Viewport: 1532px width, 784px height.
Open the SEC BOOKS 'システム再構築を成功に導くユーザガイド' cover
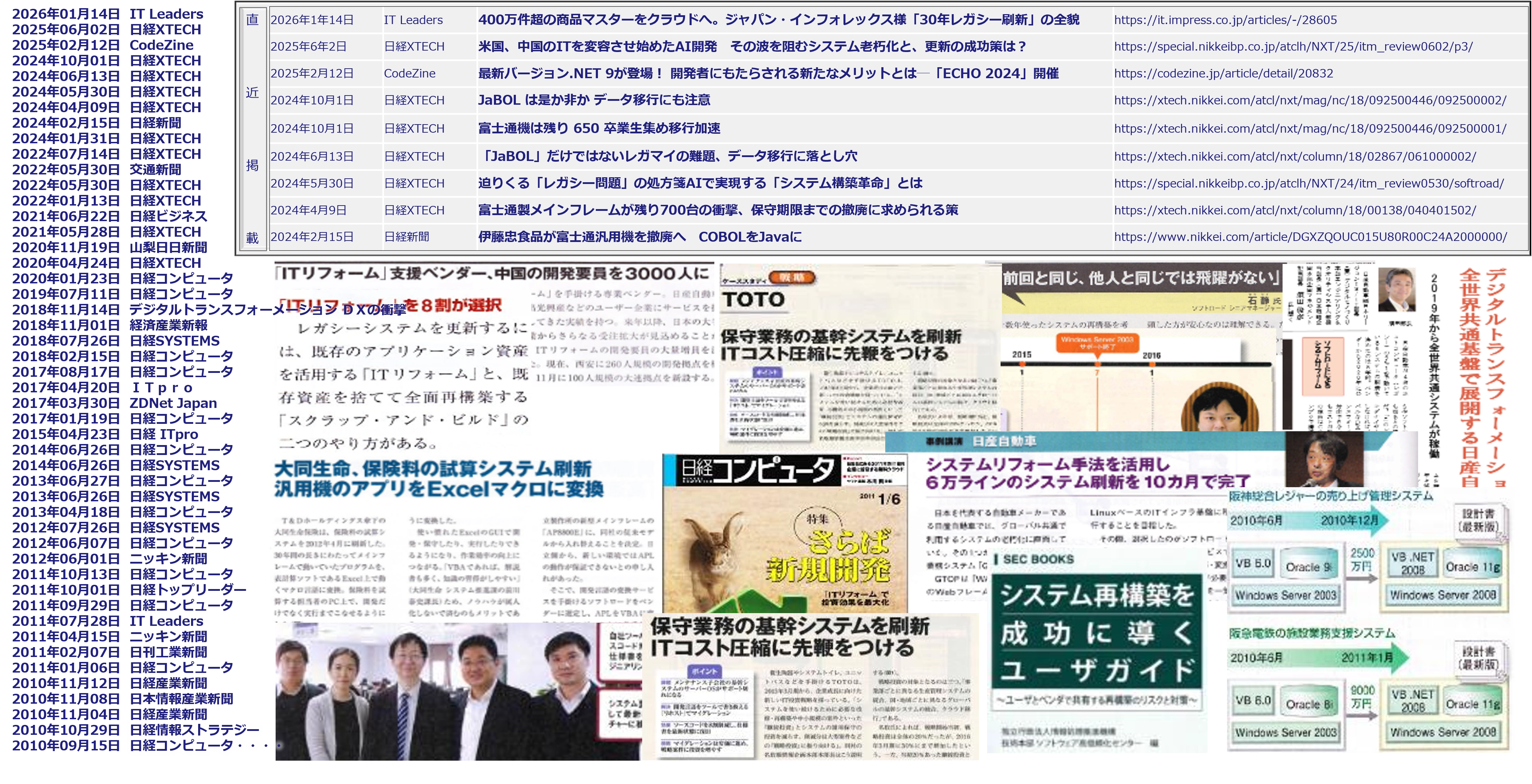[1097, 651]
